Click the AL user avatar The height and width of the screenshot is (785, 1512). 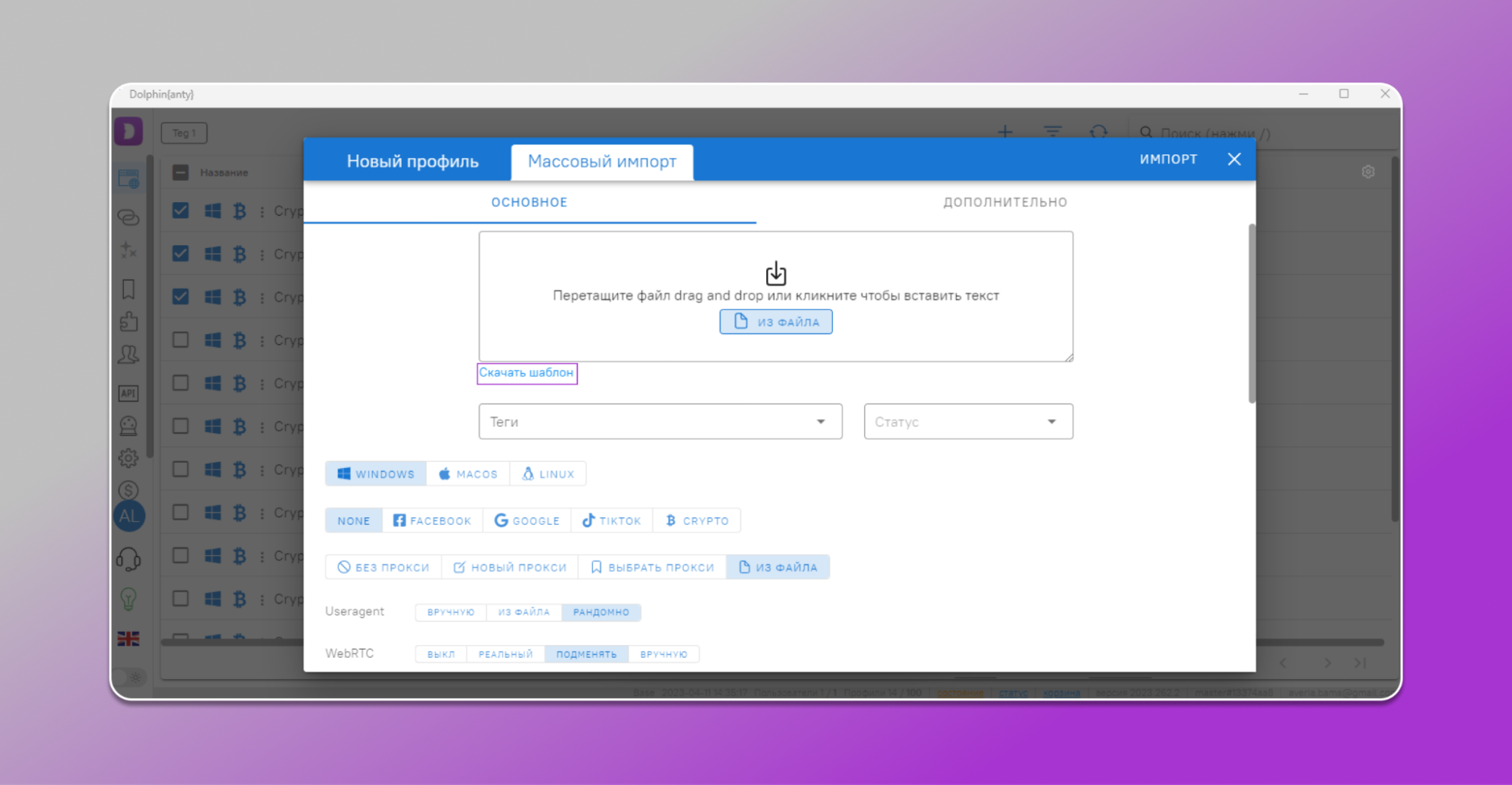point(129,517)
